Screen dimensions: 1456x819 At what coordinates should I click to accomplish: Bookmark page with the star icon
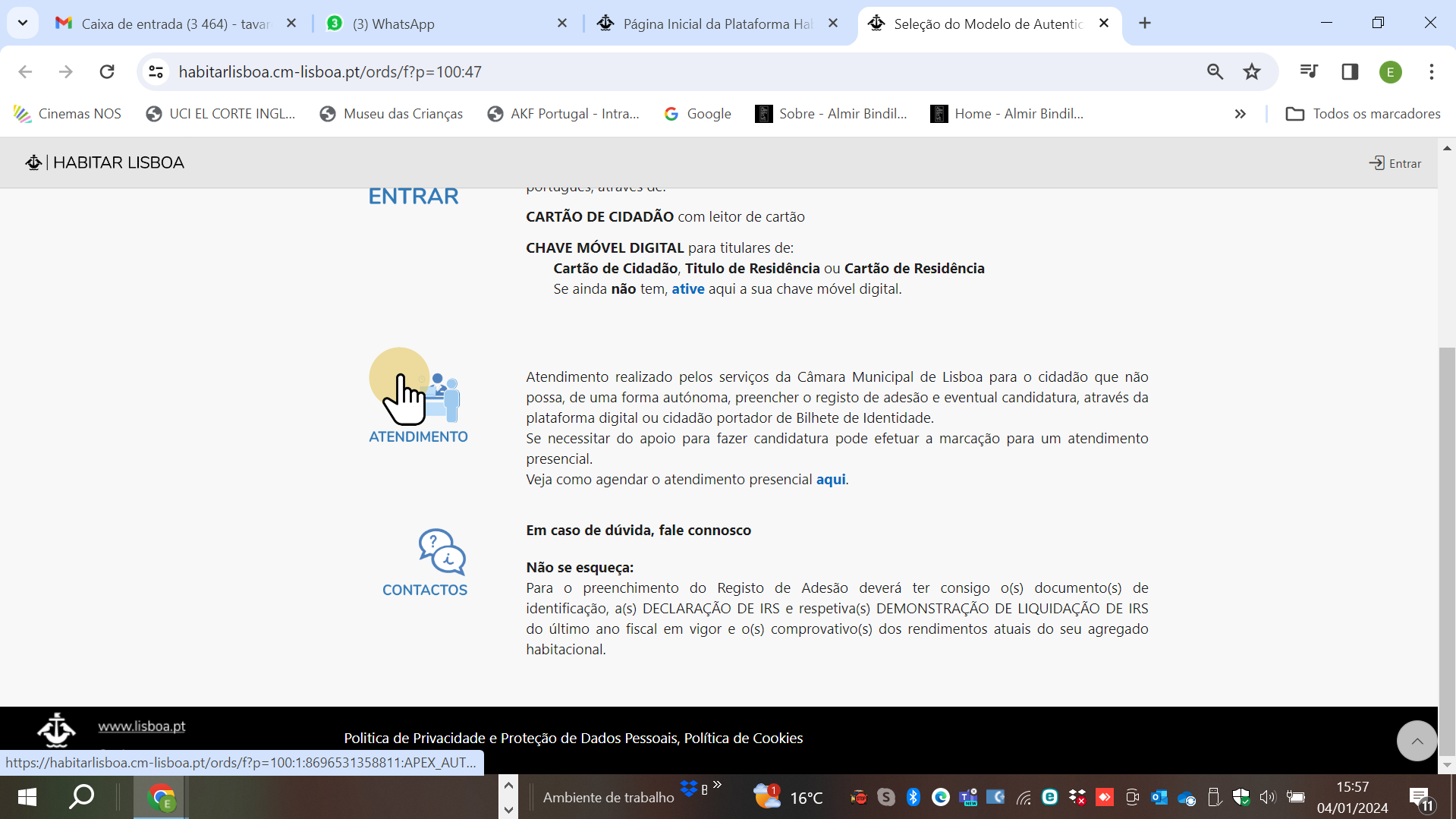click(x=1252, y=72)
